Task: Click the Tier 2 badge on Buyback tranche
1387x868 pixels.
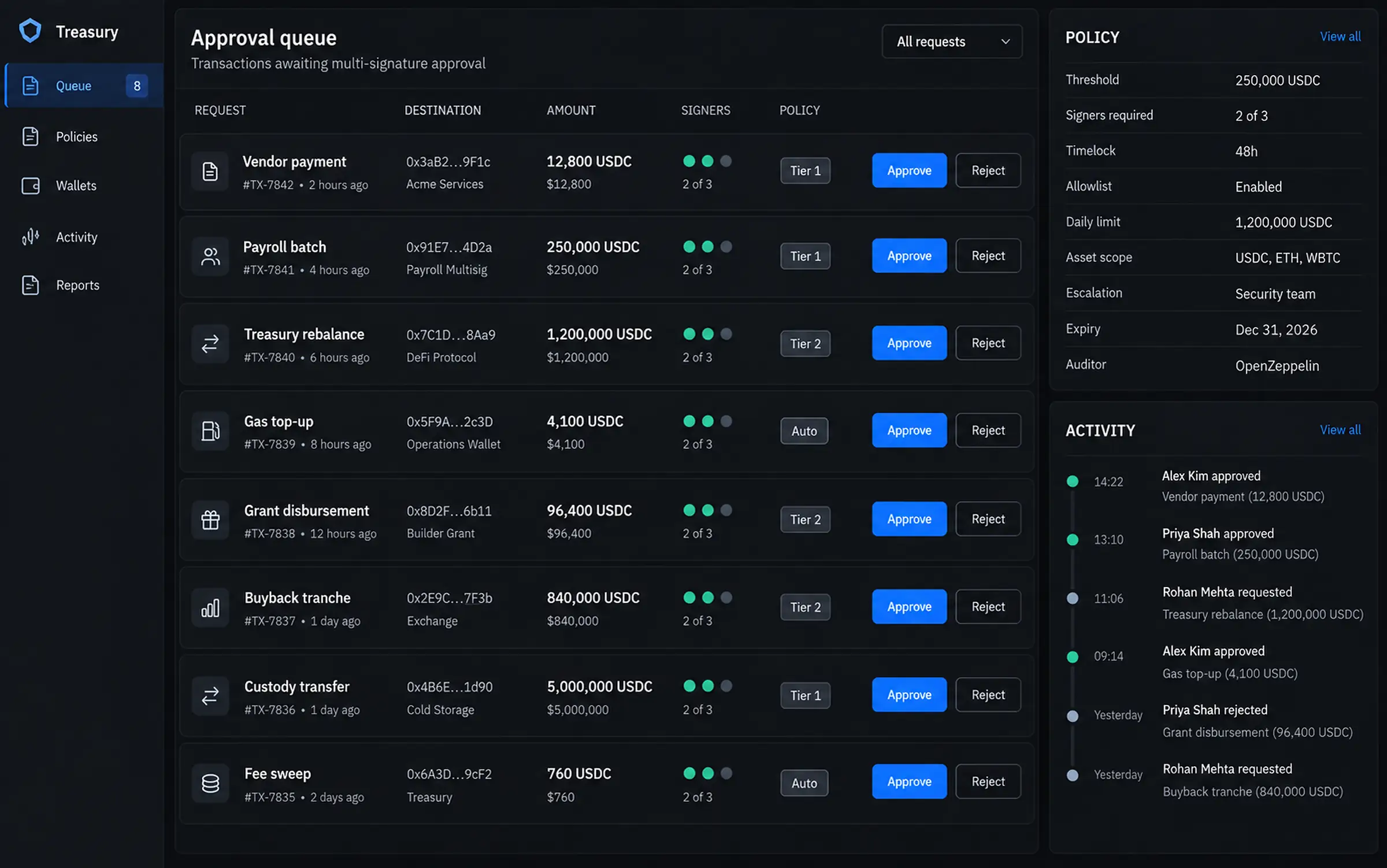Action: pos(805,607)
